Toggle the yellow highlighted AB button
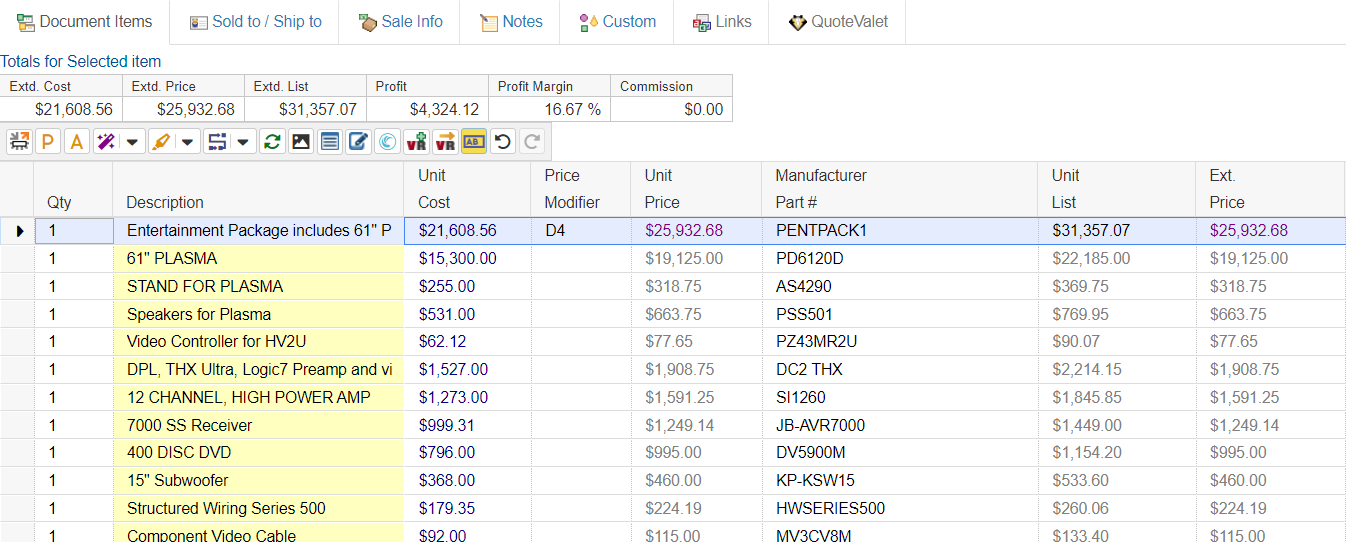Viewport: 1346px width, 542px height. pos(474,142)
